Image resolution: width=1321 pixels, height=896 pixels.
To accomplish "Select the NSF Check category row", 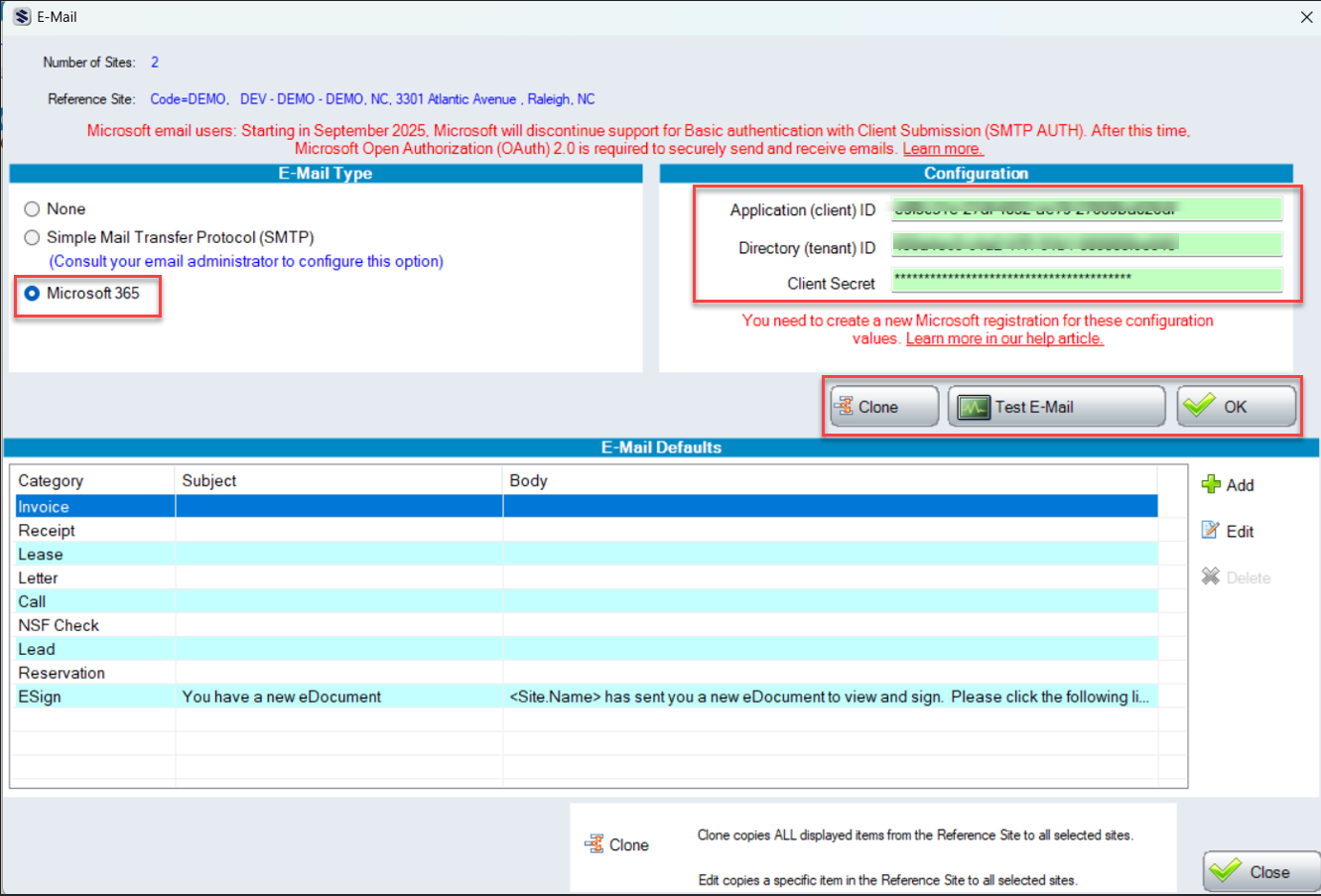I will 585,625.
